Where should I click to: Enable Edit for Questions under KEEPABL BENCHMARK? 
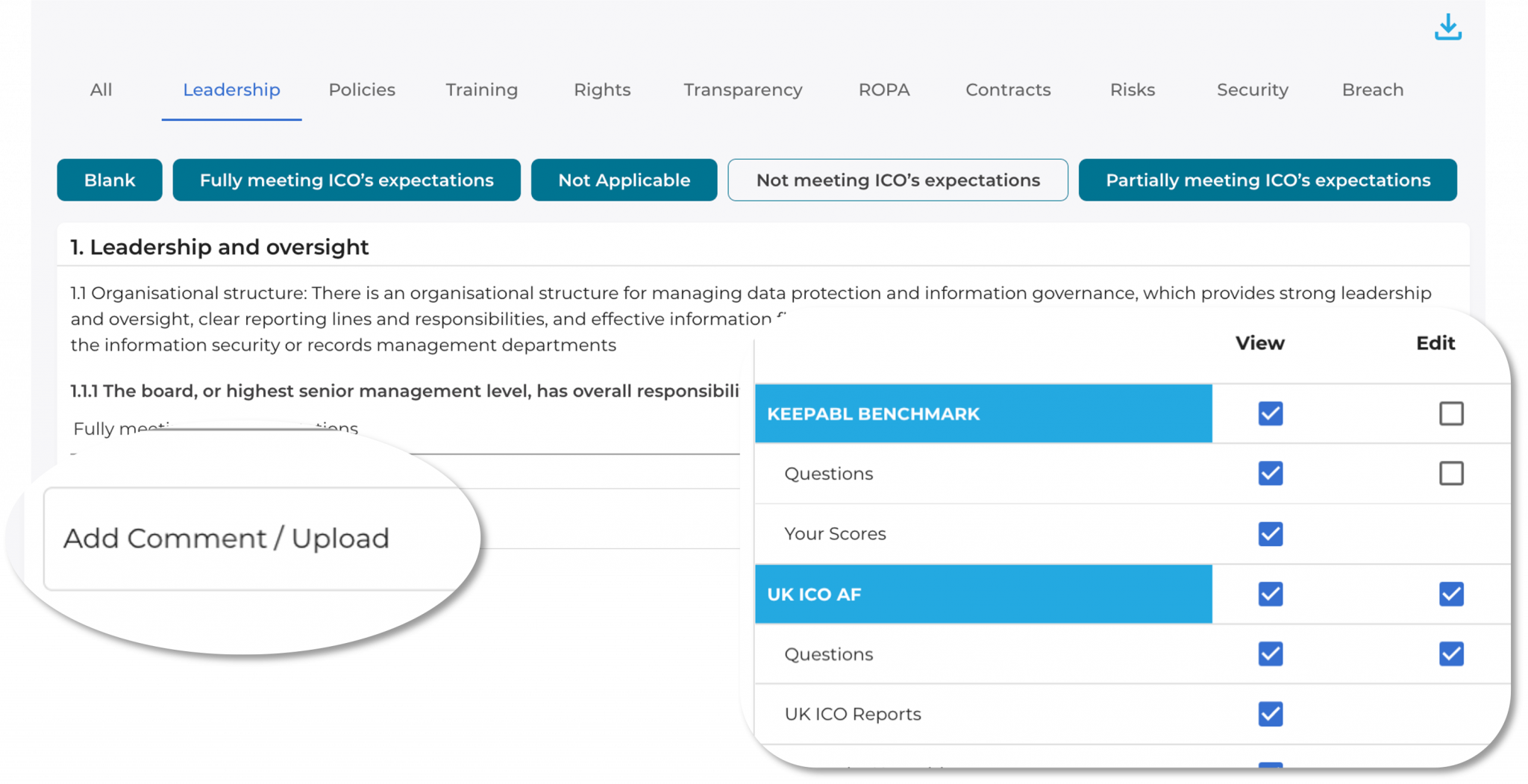[x=1451, y=473]
